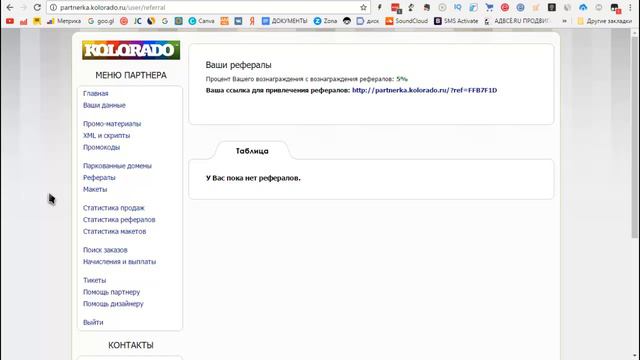The width and height of the screenshot is (640, 360).
Task: Click the KOLORADO logo
Action: point(131,50)
